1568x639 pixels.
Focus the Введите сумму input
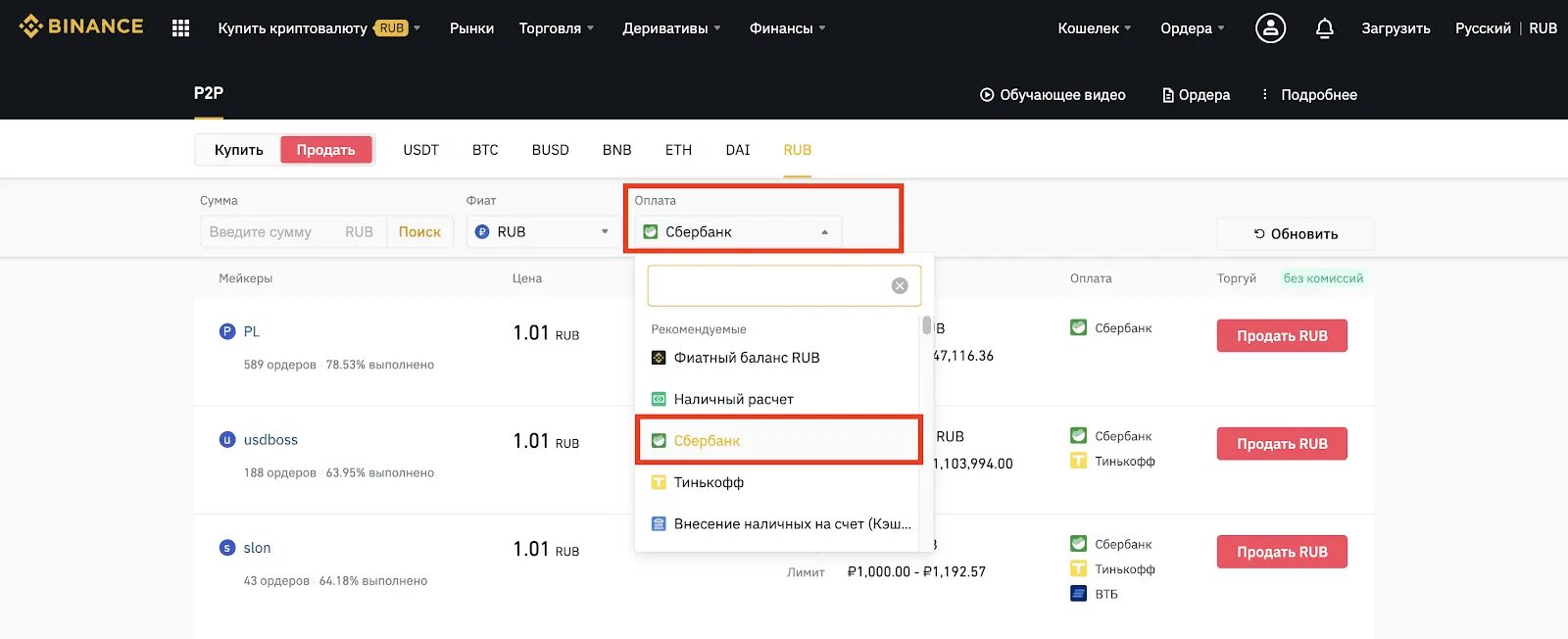coord(294,232)
